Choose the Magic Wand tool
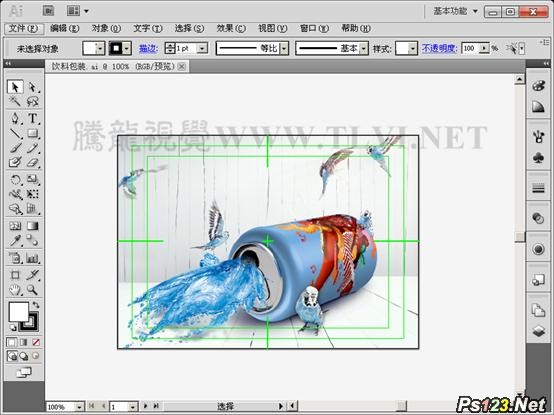Image resolution: width=554 pixels, height=415 pixels. point(15,102)
